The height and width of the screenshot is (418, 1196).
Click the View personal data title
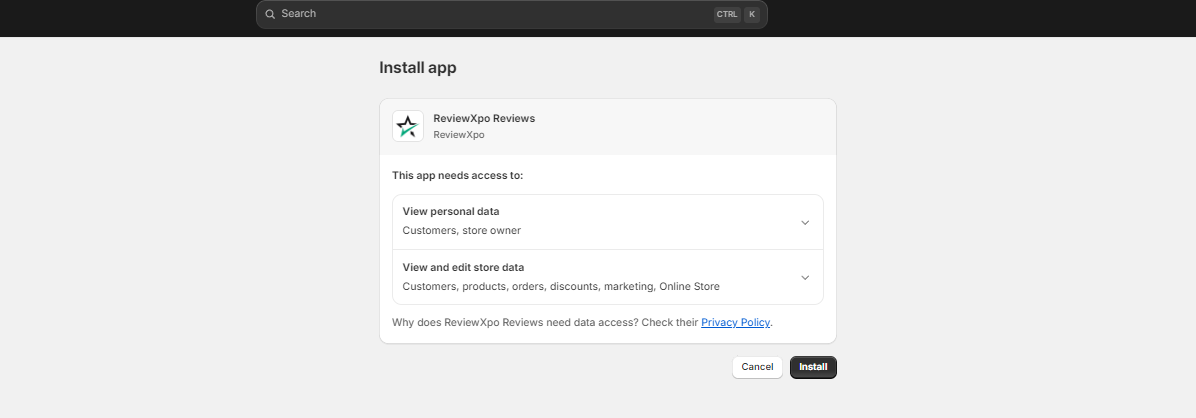pyautogui.click(x=450, y=212)
